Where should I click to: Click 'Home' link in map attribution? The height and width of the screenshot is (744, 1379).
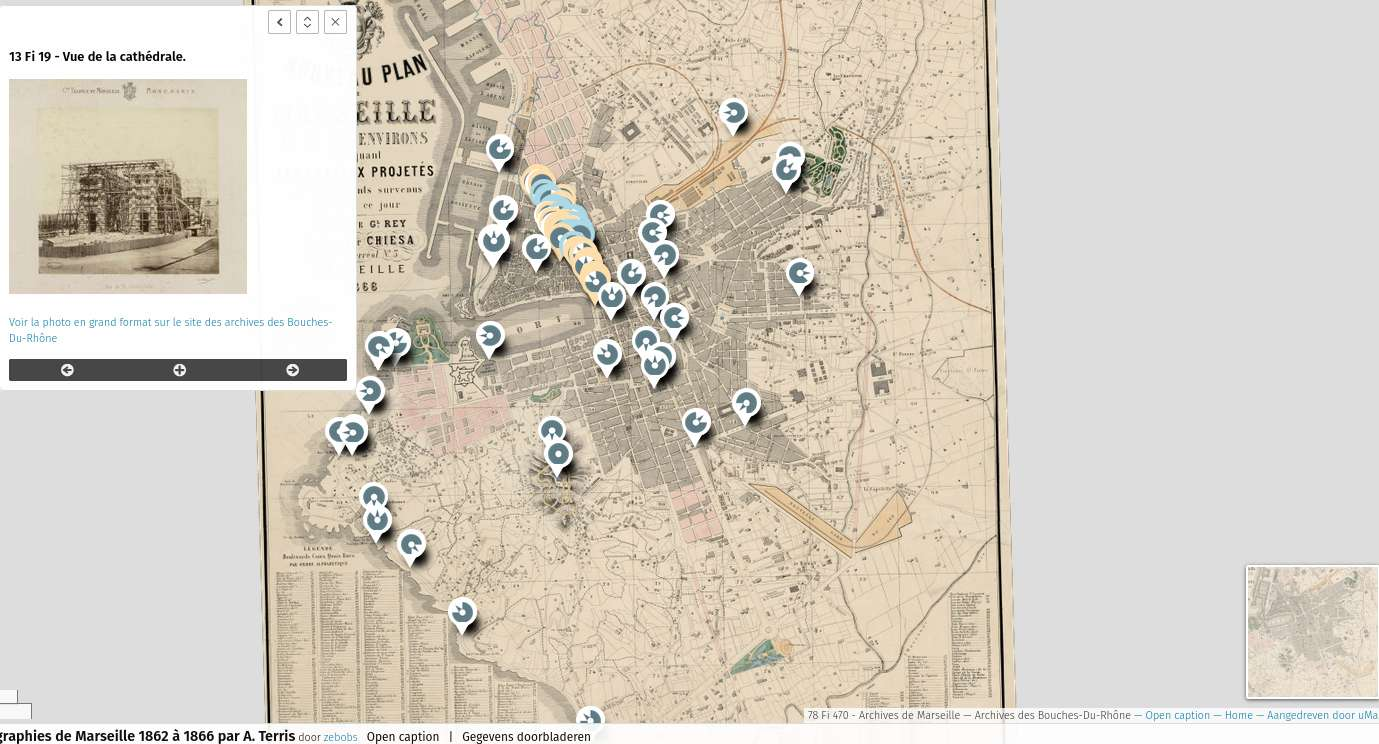pyautogui.click(x=1238, y=715)
